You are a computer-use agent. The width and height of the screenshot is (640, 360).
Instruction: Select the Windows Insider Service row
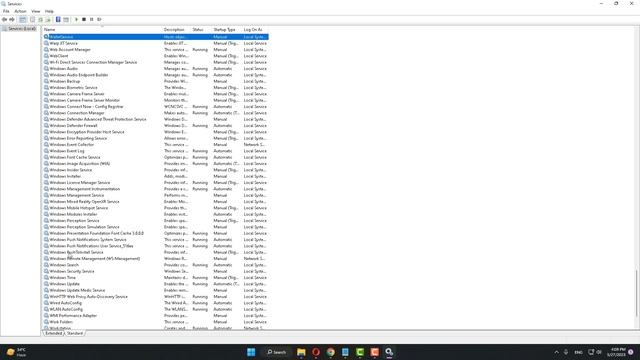click(x=156, y=170)
